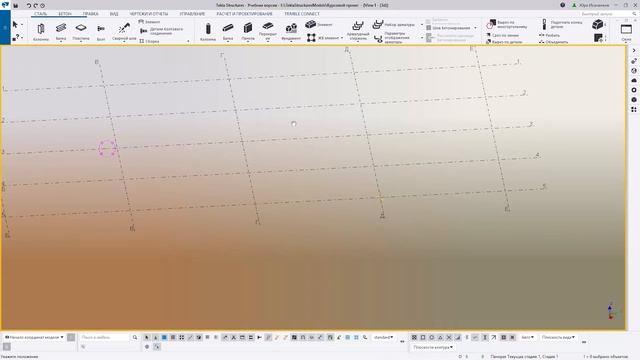
Task: Open the УПРАВЛЕНИЕ ribbon tab
Action: pyautogui.click(x=192, y=14)
